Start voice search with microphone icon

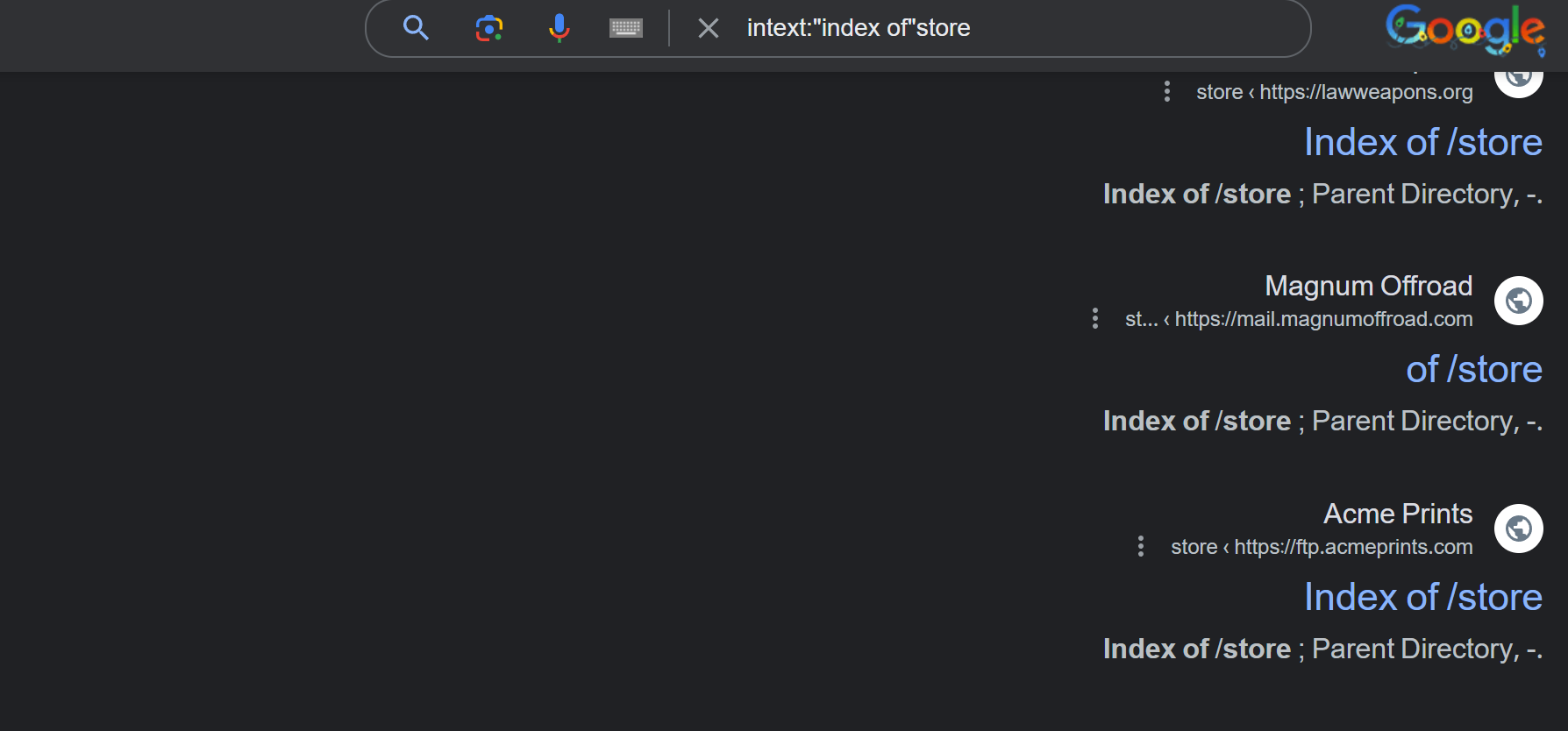tap(559, 28)
